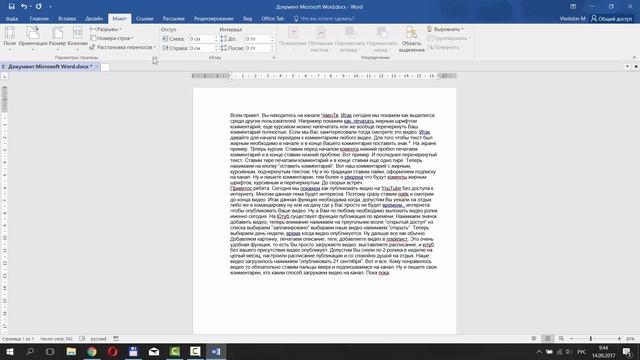Open the Vladislav M account menu
640x360 pixels.
pos(572,19)
